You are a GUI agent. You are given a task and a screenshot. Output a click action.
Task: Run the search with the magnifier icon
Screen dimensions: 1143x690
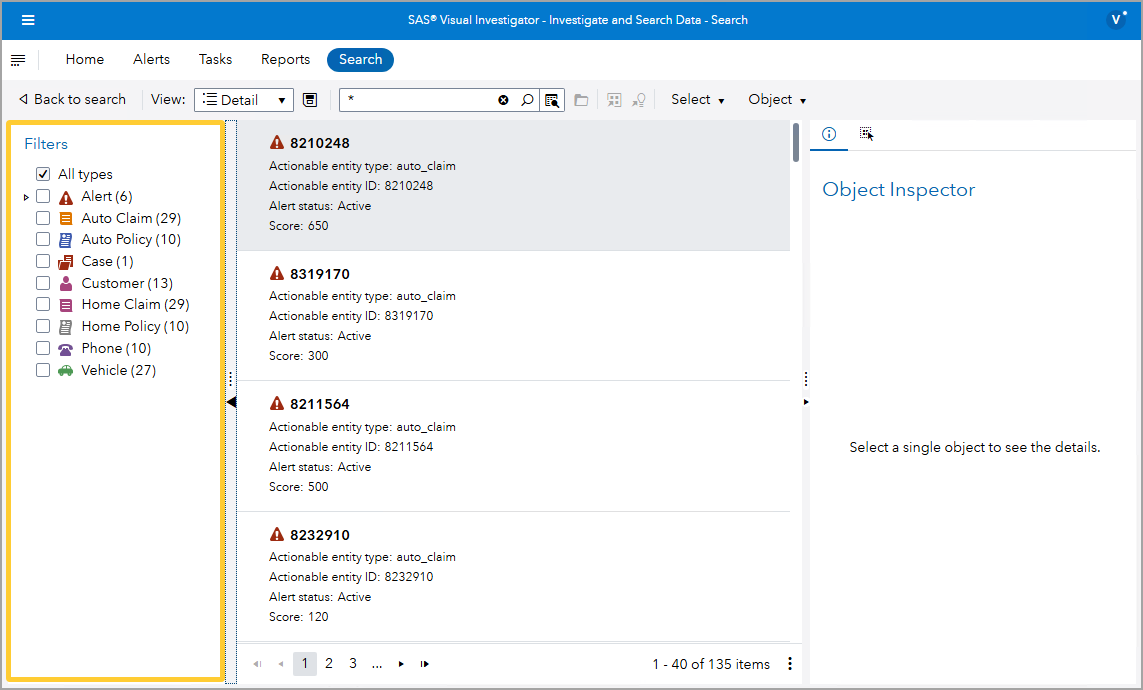527,99
